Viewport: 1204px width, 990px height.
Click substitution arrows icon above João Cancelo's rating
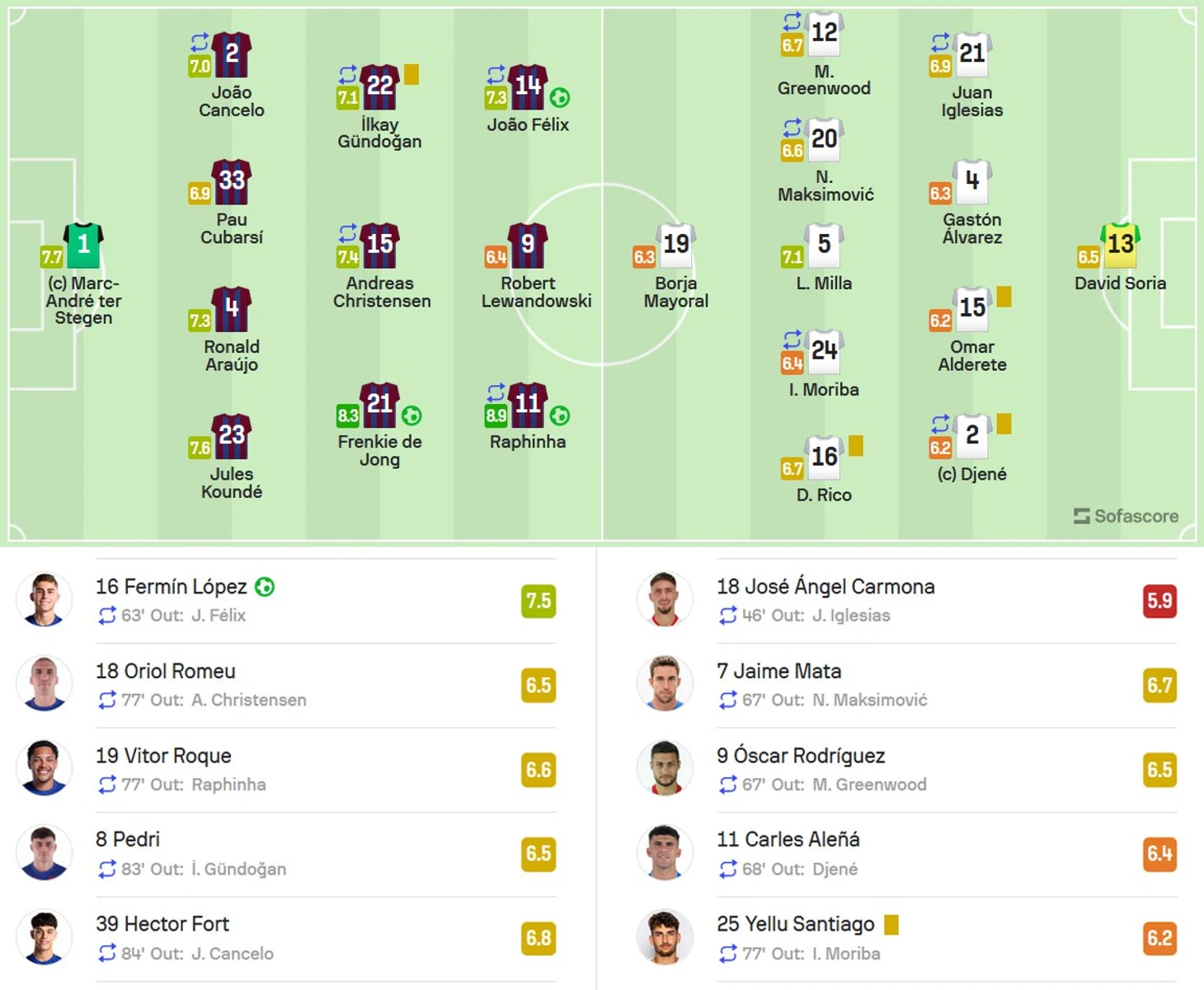pyautogui.click(x=200, y=42)
